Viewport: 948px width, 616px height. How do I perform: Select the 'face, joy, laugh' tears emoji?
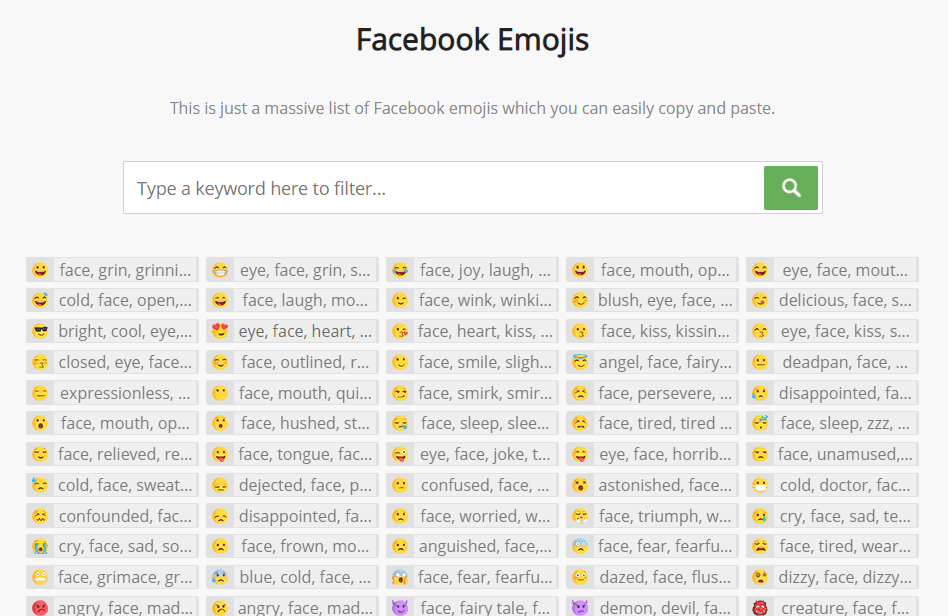pos(472,270)
